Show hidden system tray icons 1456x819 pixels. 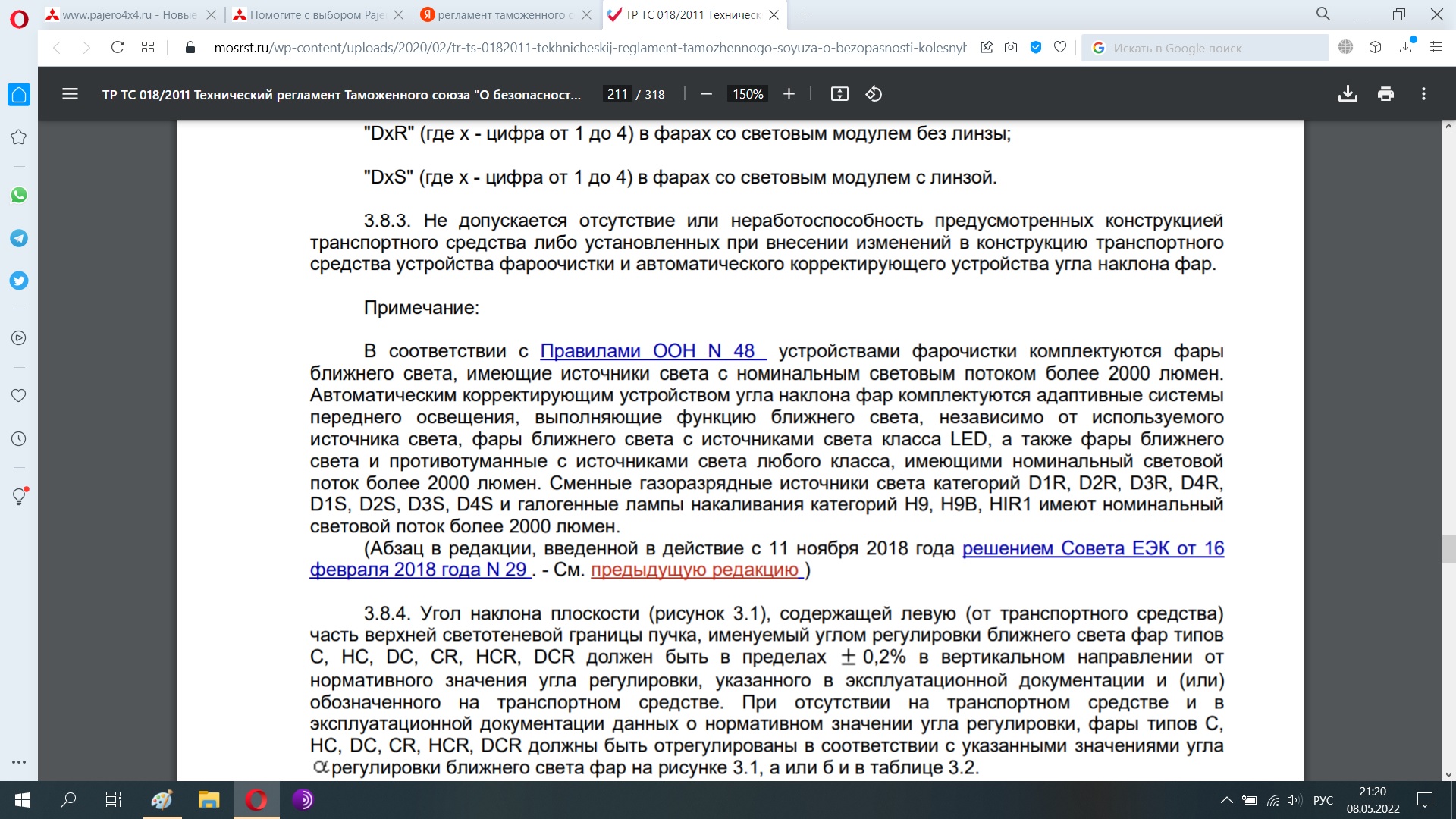coord(1225,800)
